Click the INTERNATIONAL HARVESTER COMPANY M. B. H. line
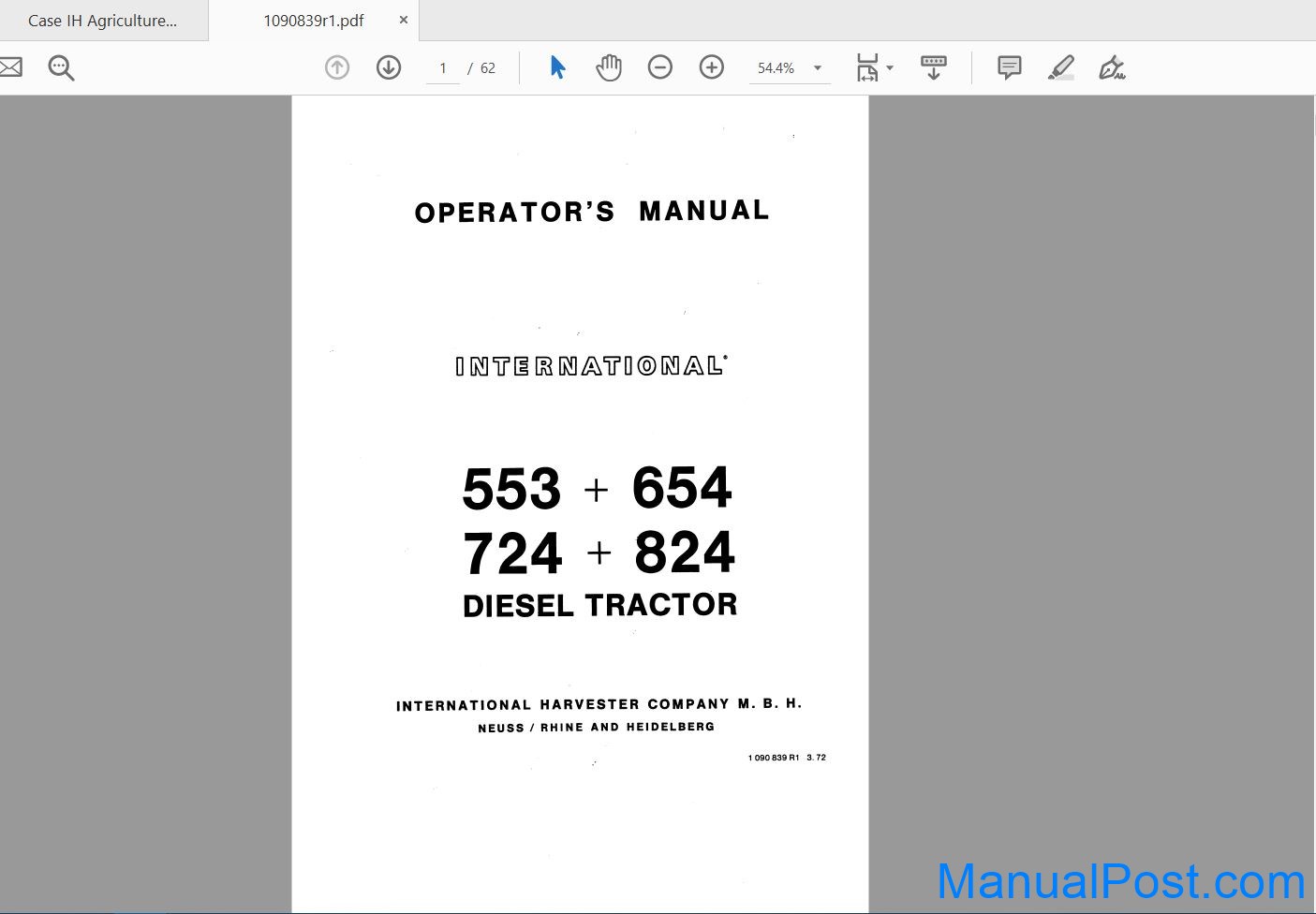Viewport: 1316px width, 914px height. (599, 704)
